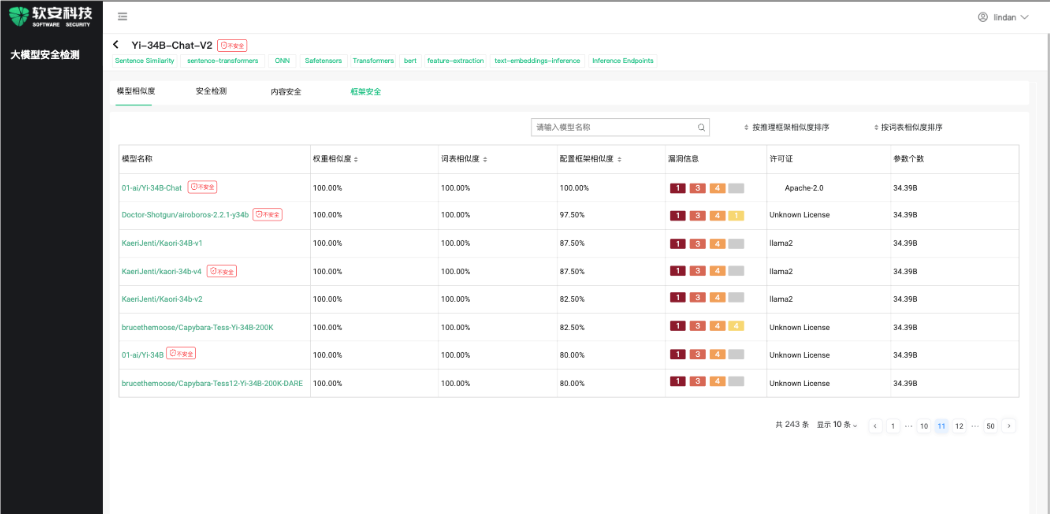Click the Safetensors tag

[323, 61]
